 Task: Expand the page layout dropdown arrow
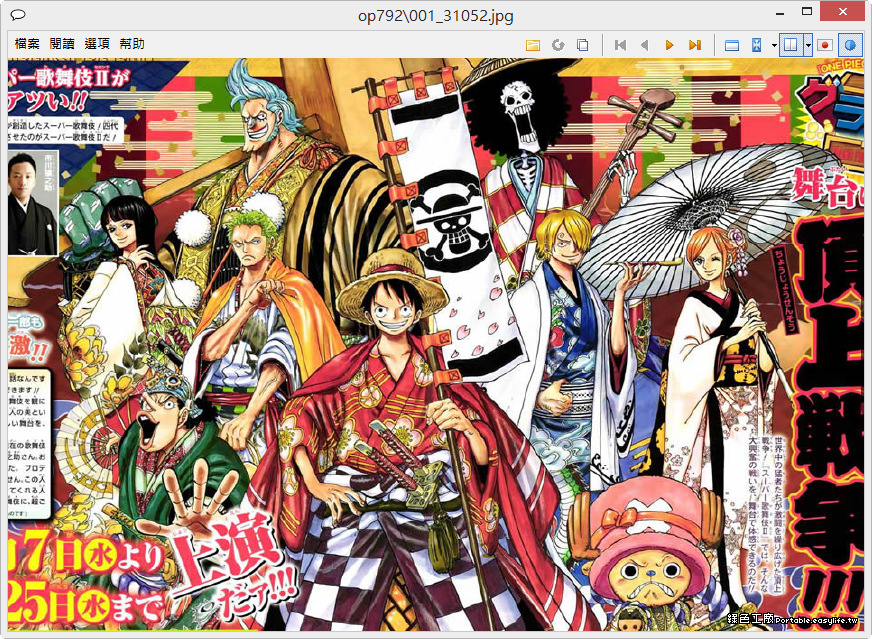click(808, 45)
